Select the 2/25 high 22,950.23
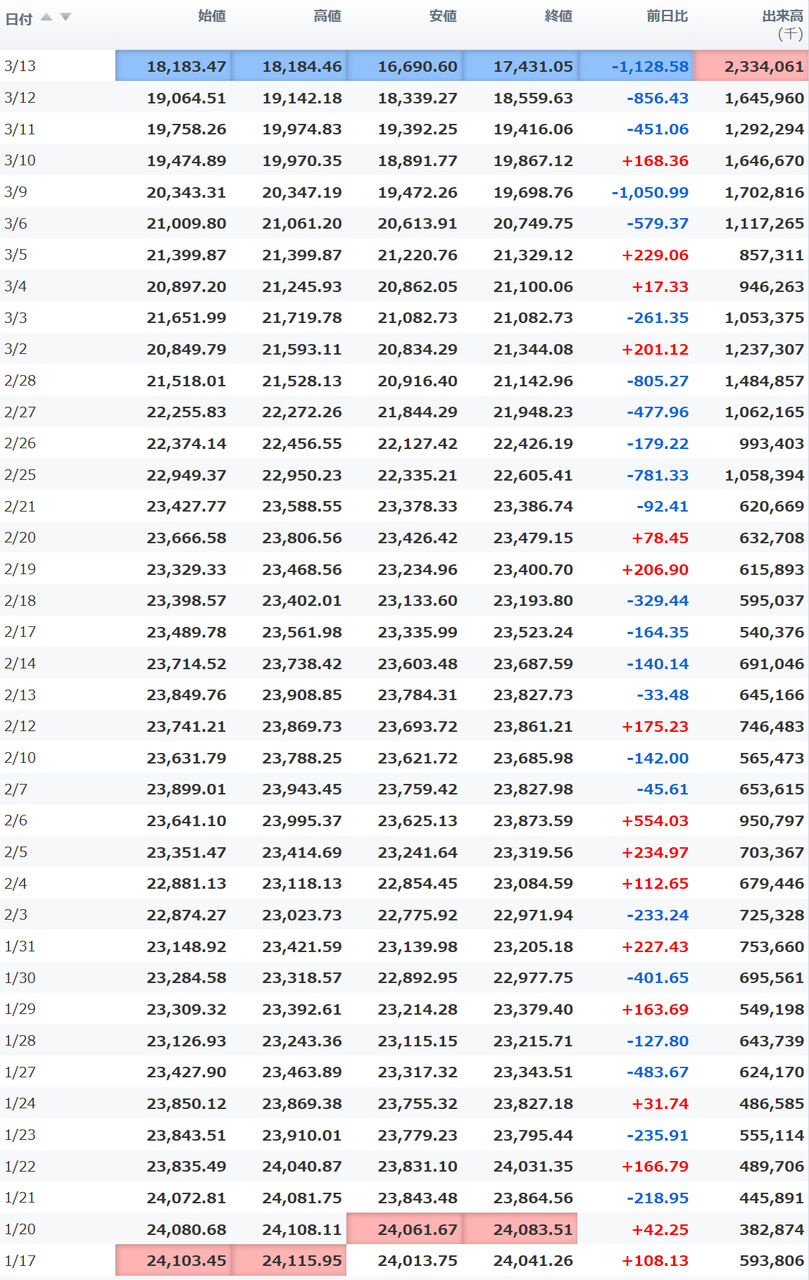Viewport: 809px width, 1280px height. [x=302, y=474]
